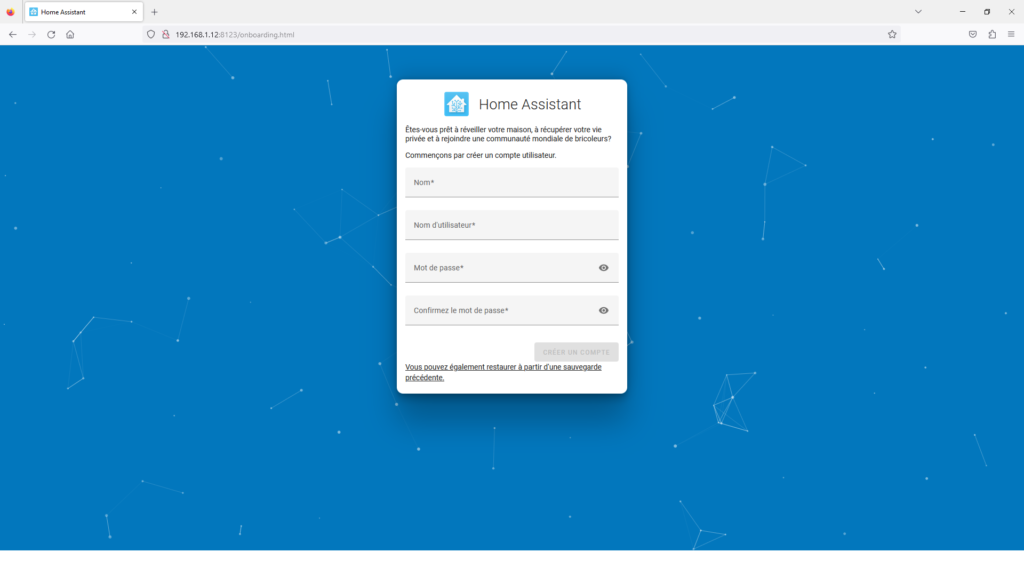The height and width of the screenshot is (576, 1024).
Task: Click the Nom input field
Action: [x=512, y=182]
